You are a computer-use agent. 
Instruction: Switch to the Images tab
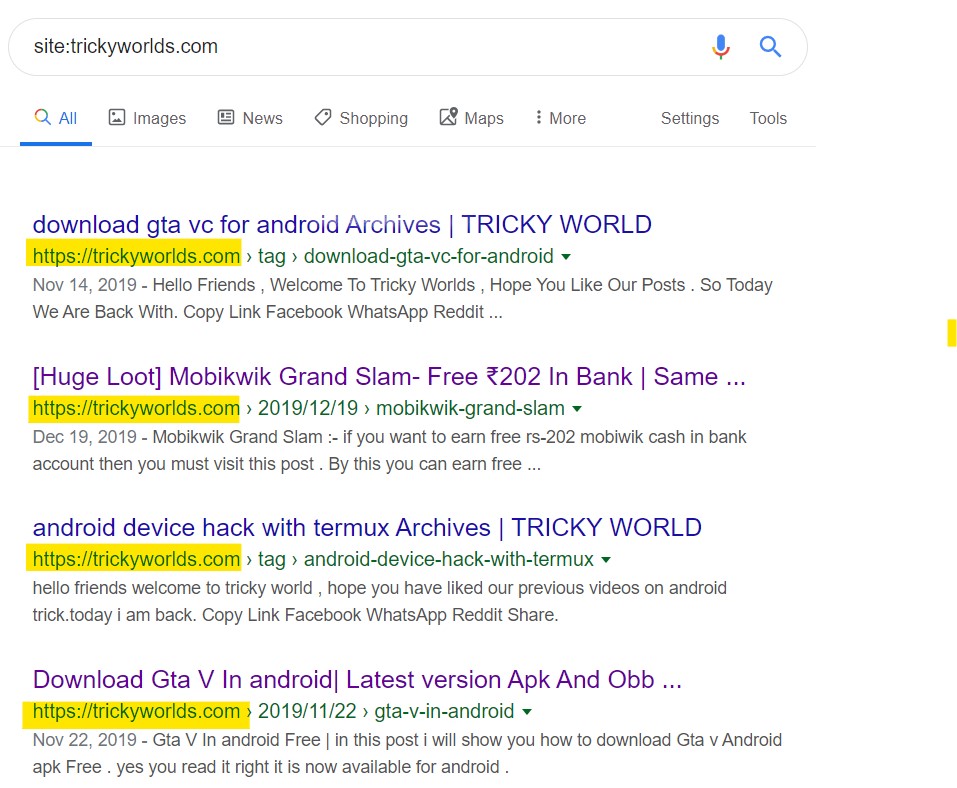pos(147,118)
